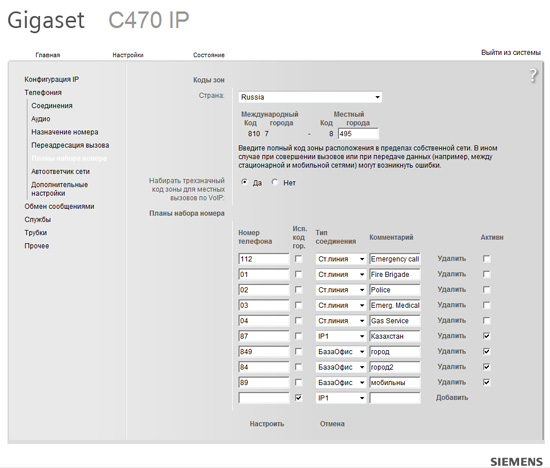
Task: Click Удалить for город2 row
Action: tap(451, 367)
